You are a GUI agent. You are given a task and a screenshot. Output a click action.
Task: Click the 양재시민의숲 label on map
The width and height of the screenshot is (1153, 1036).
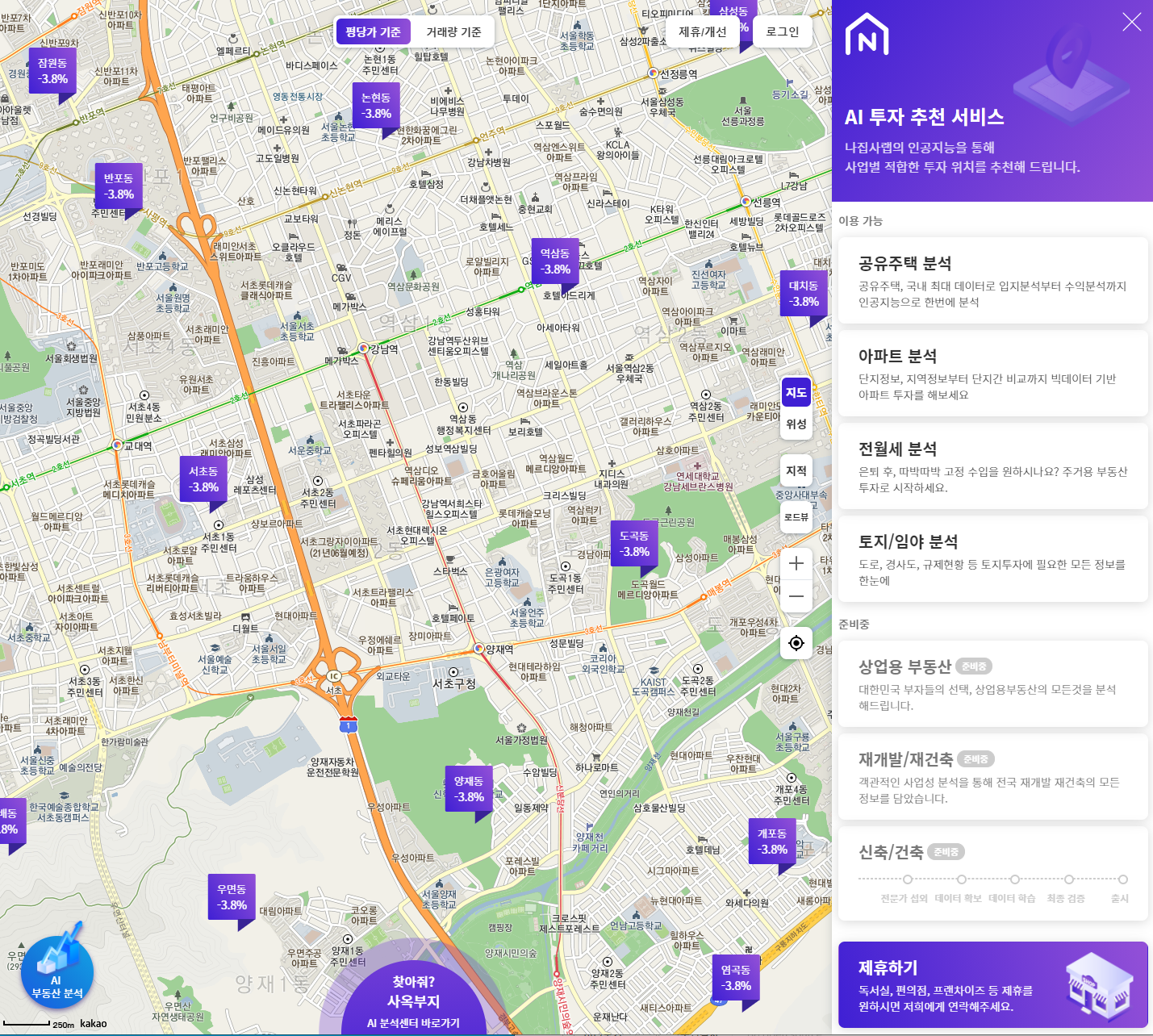click(x=511, y=953)
